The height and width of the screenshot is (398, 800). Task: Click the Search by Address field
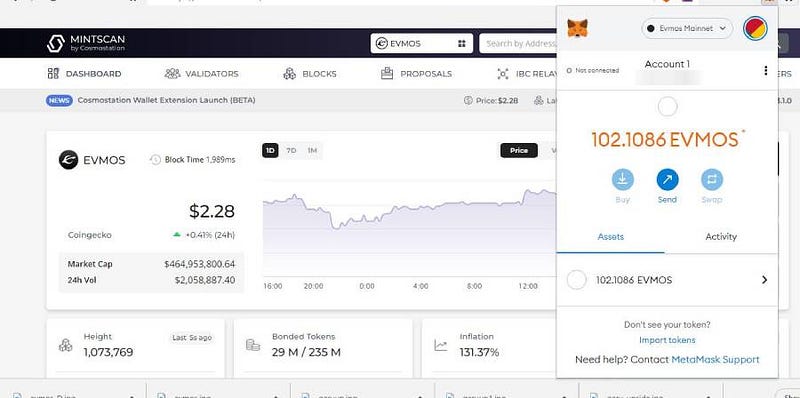click(517, 43)
